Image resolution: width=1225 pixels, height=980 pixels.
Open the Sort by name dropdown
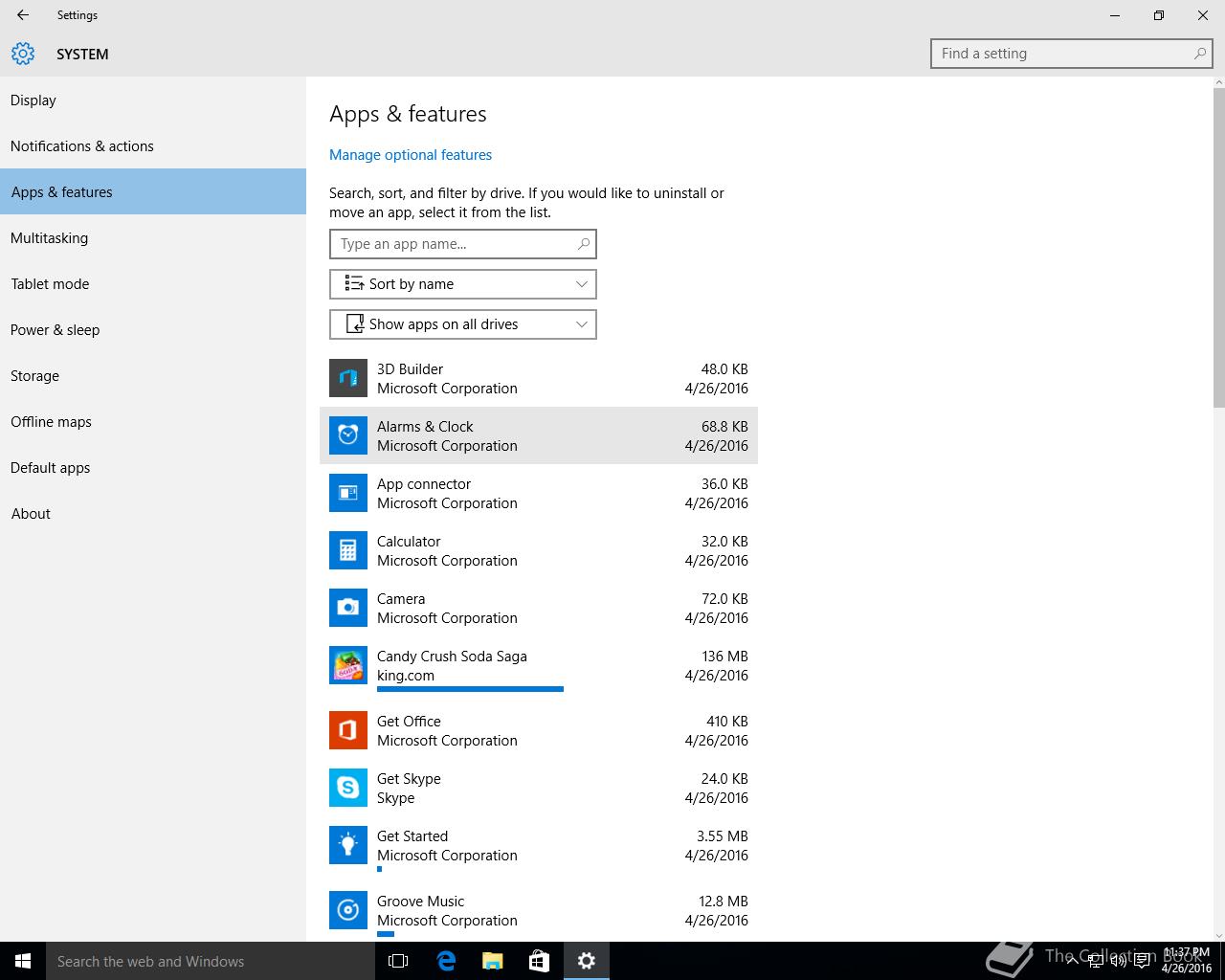[x=463, y=284]
